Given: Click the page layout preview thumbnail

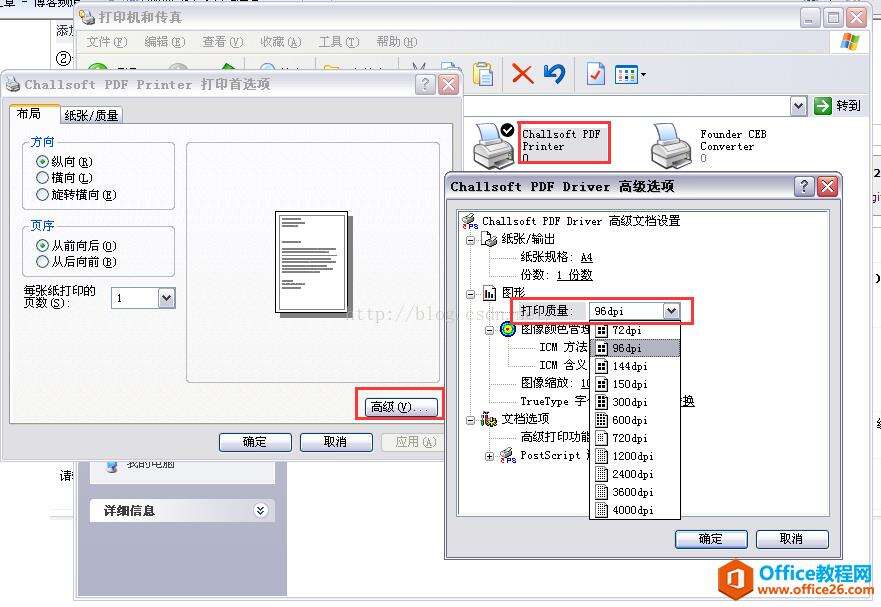Looking at the screenshot, I should tap(312, 262).
